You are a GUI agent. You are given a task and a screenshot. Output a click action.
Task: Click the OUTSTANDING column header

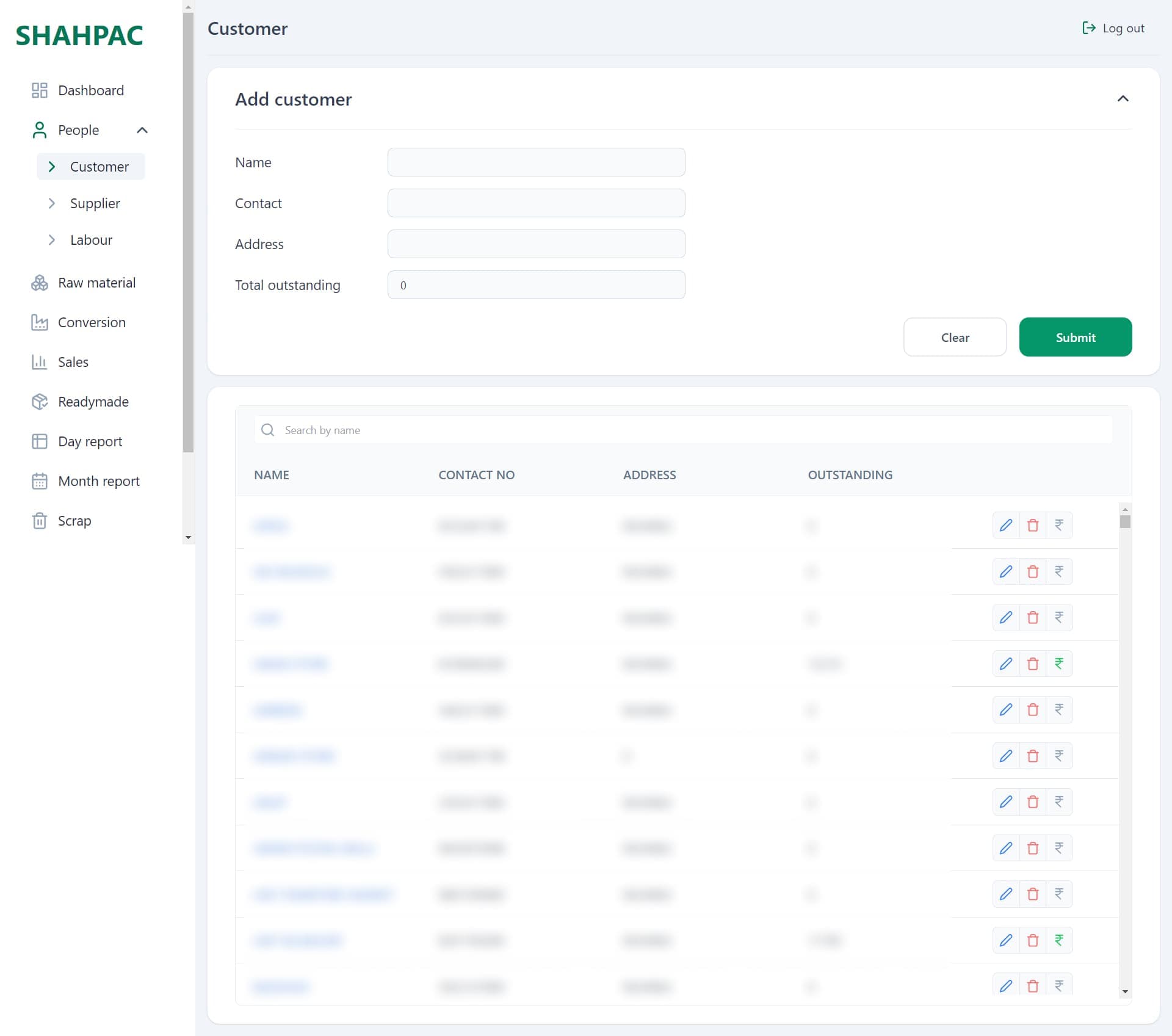tap(850, 475)
